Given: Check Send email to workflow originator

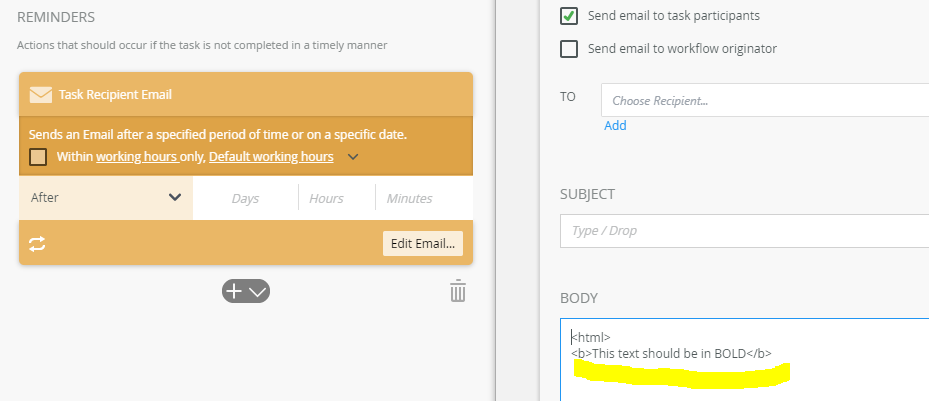Looking at the screenshot, I should pos(569,49).
